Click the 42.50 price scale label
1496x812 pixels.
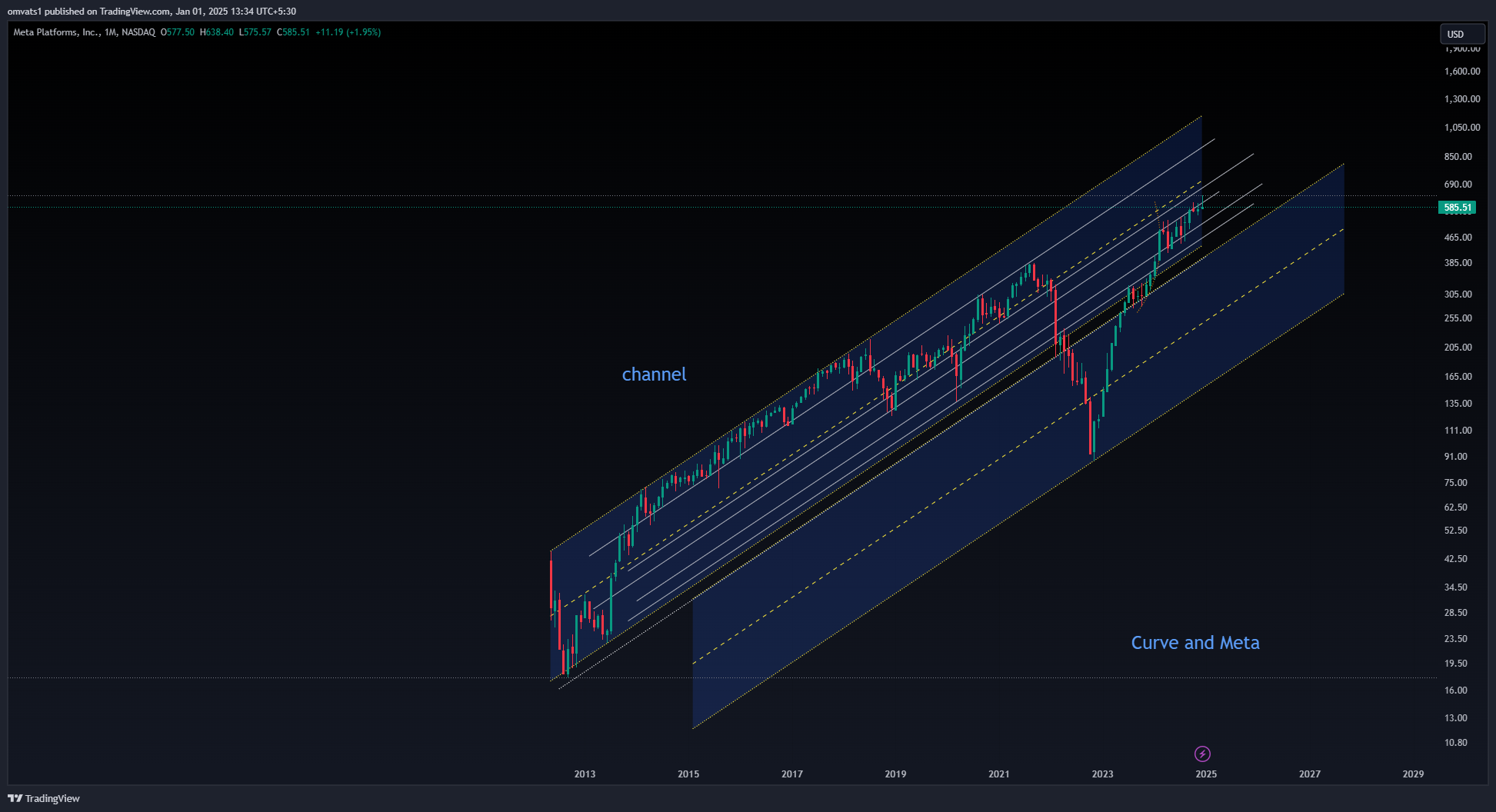click(x=1456, y=559)
